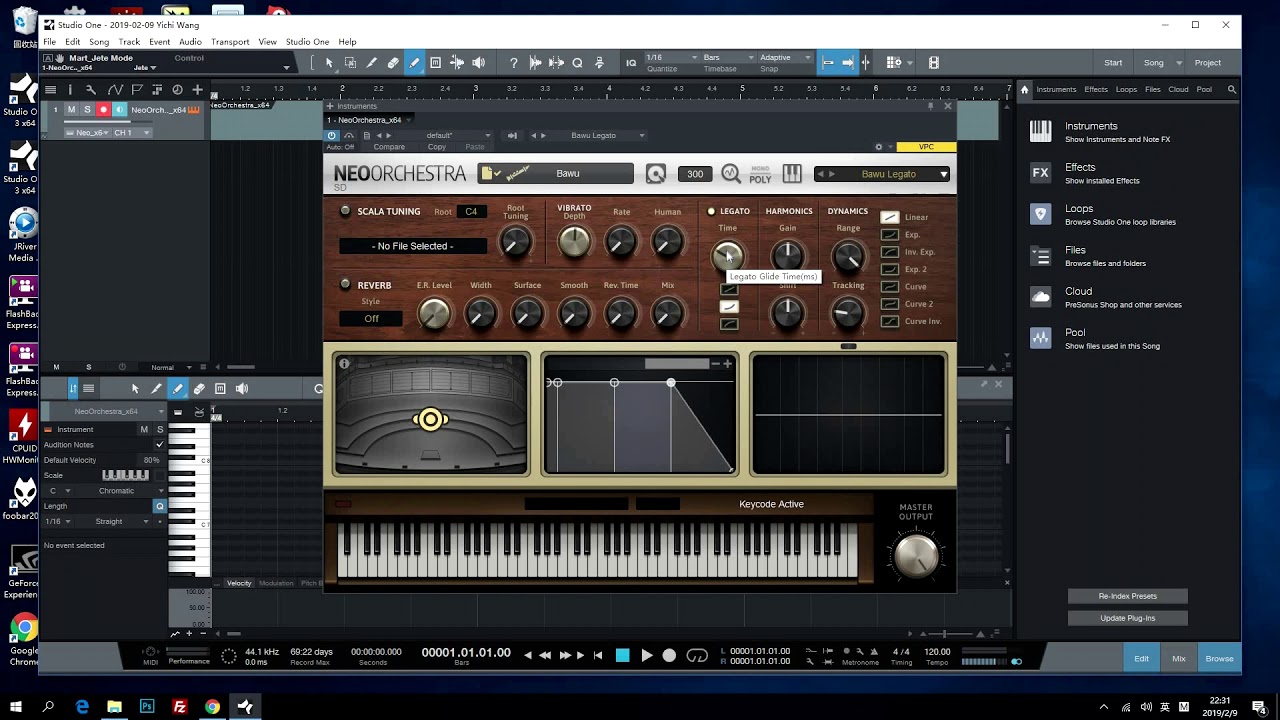The image size is (1280, 720).
Task: Add a track with the plus icon
Action: (x=197, y=89)
